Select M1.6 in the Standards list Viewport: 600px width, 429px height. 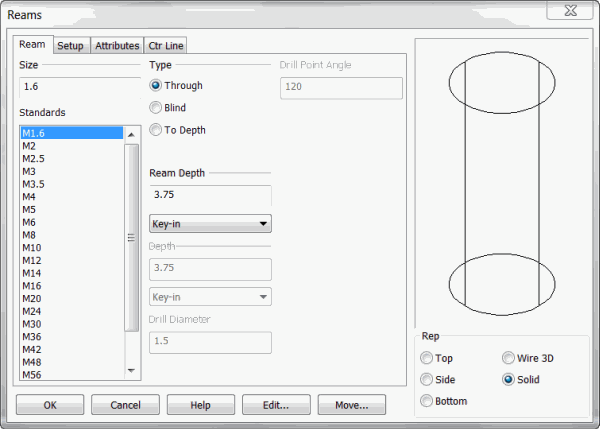[x=72, y=133]
